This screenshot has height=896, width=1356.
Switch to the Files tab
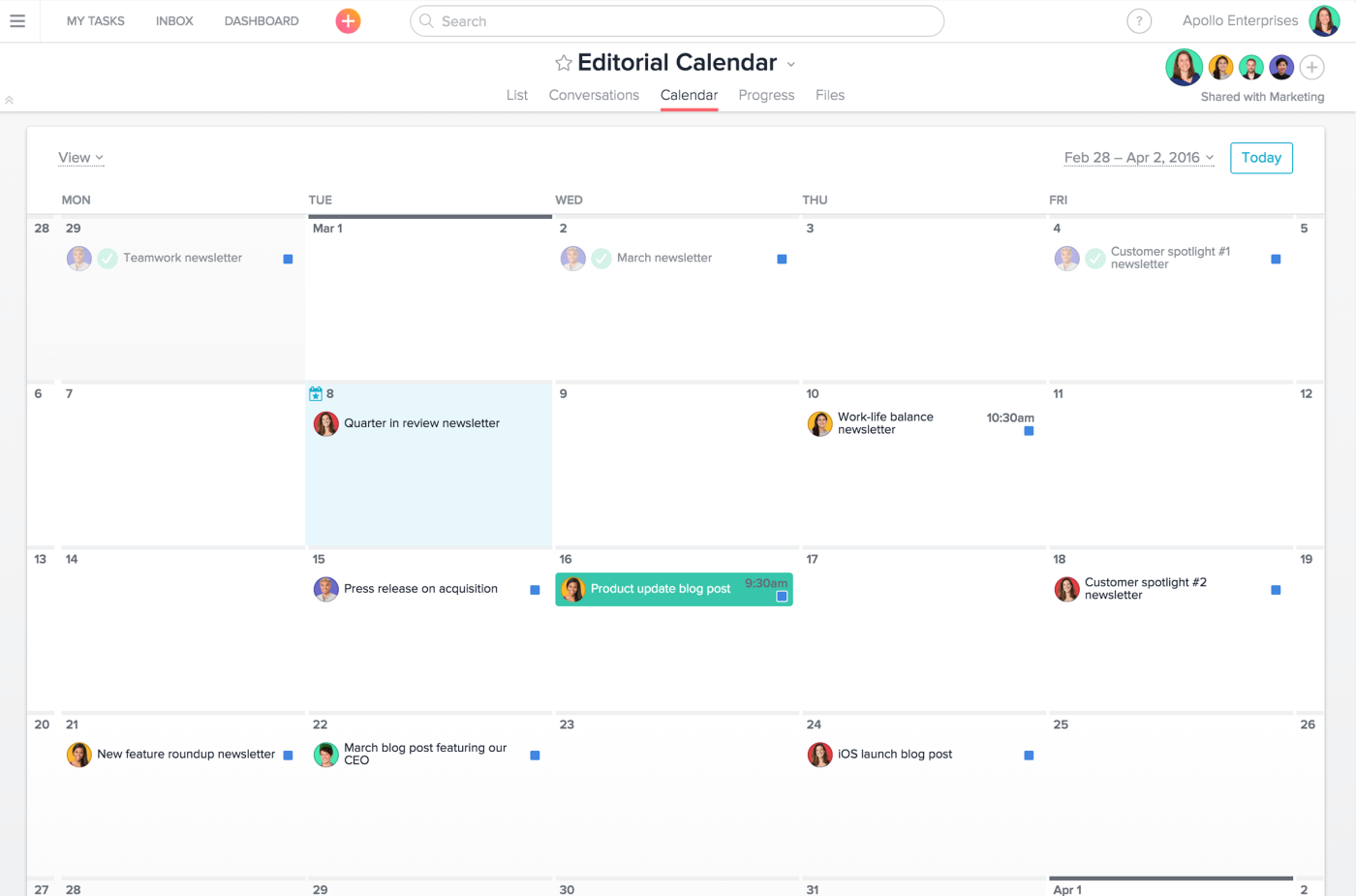pos(830,95)
